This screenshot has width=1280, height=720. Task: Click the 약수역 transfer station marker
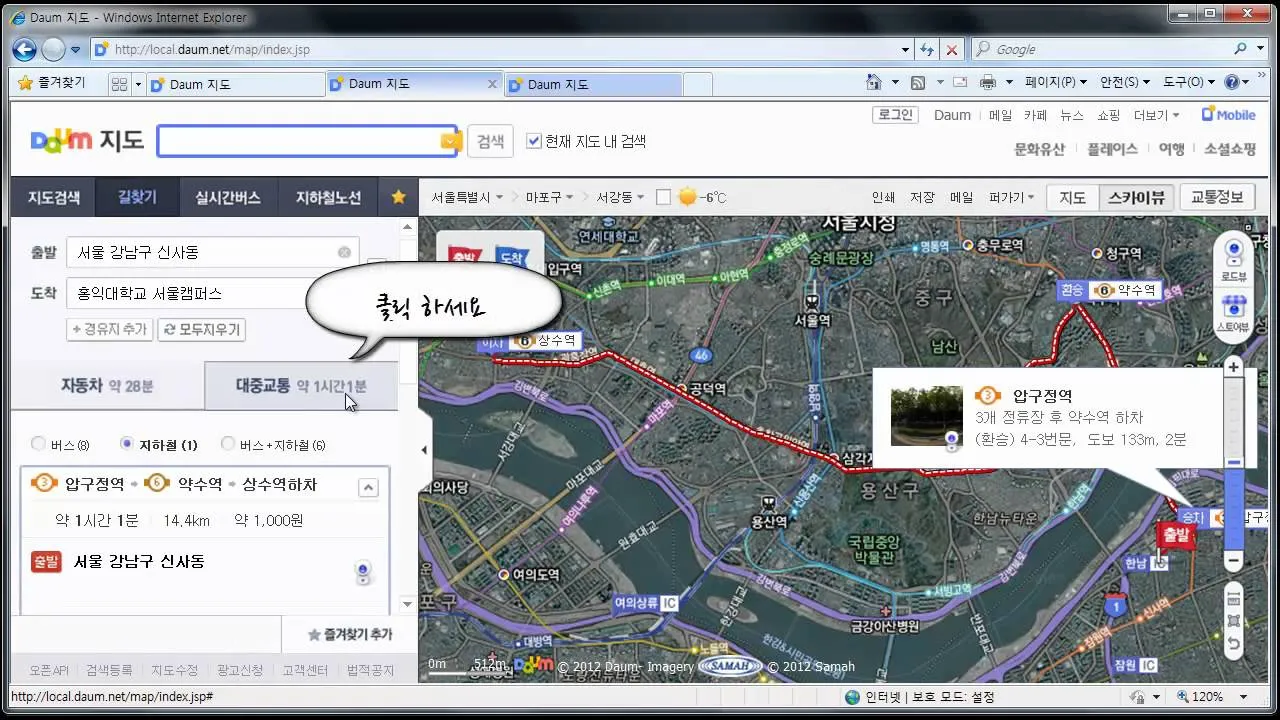click(x=1108, y=290)
